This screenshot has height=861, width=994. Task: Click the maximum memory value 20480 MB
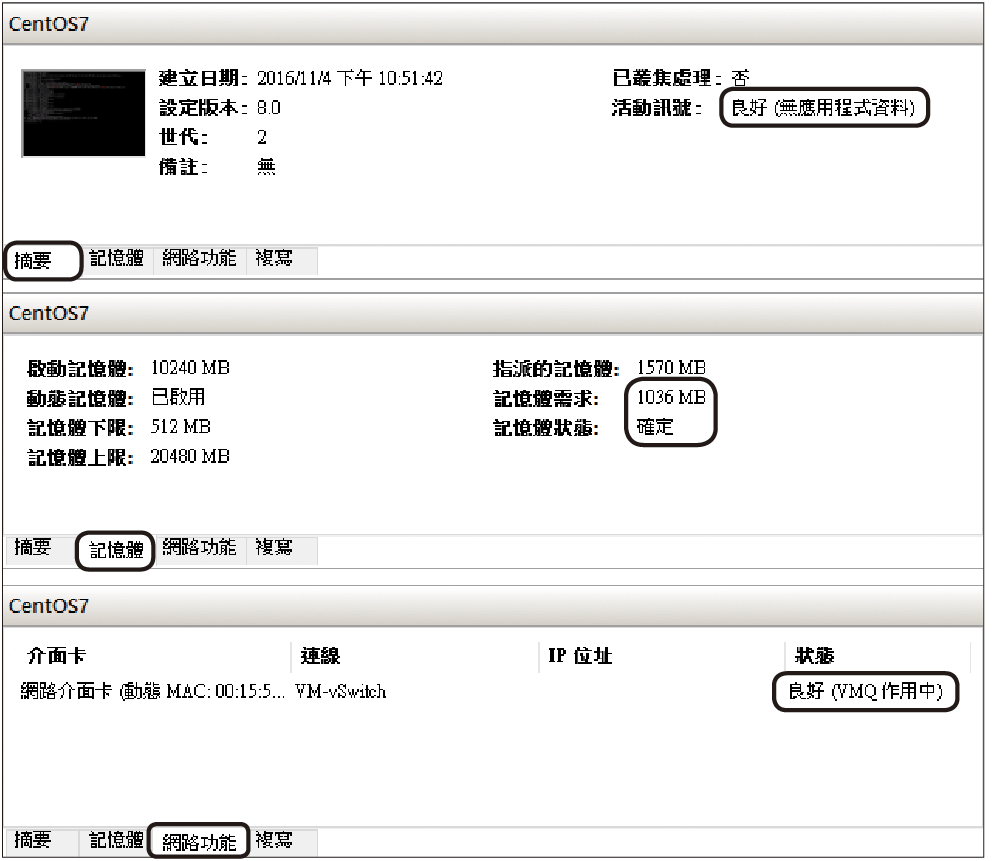190,456
